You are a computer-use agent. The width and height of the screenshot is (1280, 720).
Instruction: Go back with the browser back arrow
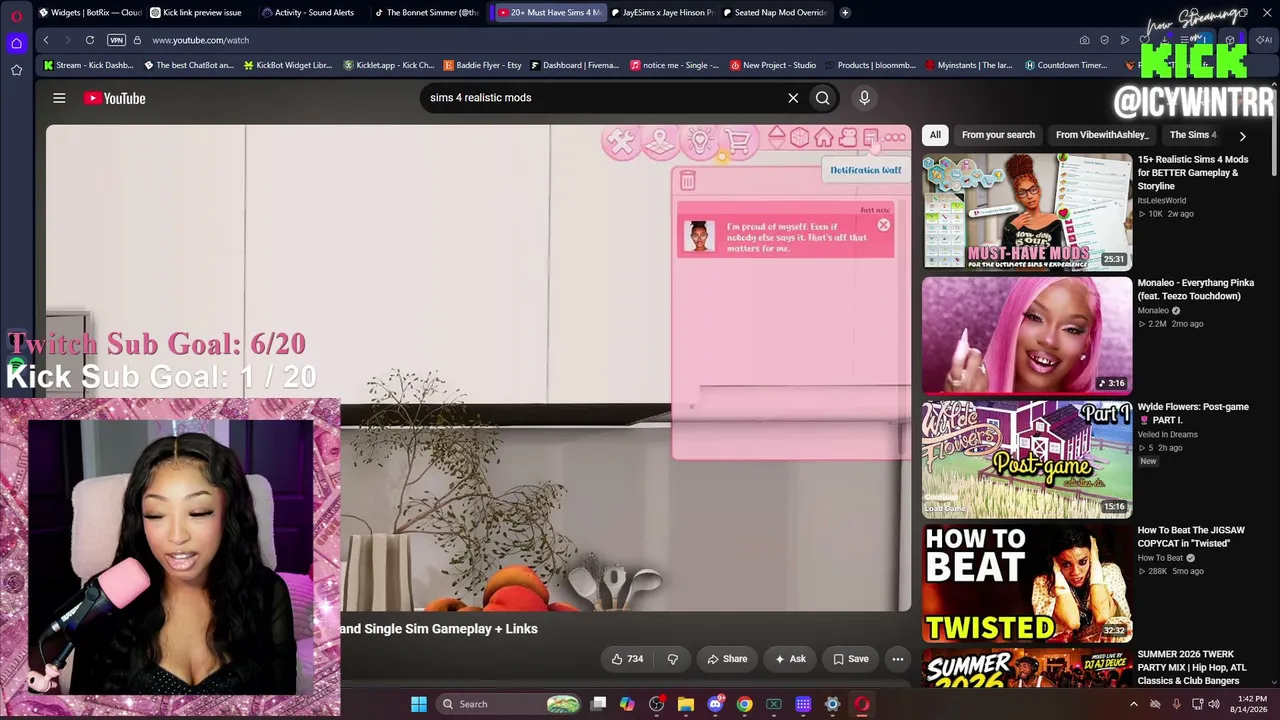46,40
